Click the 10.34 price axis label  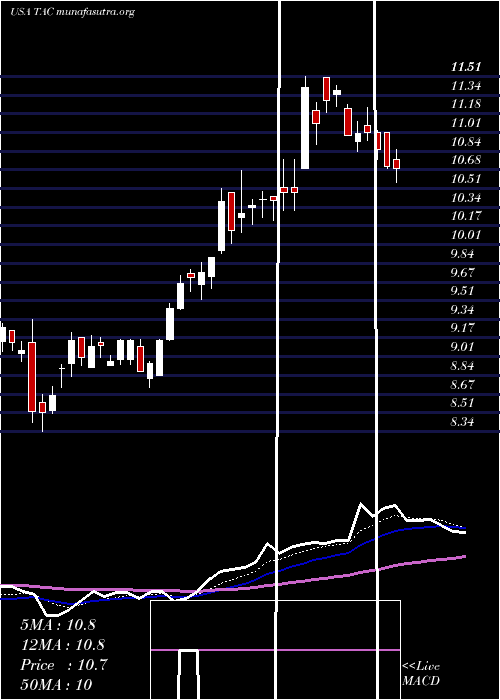coord(466,198)
